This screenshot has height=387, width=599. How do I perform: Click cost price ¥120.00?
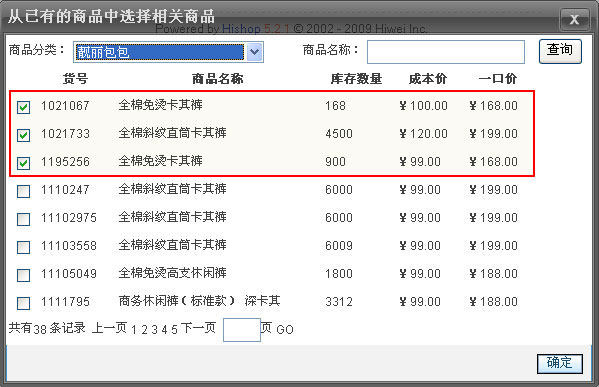(x=423, y=134)
